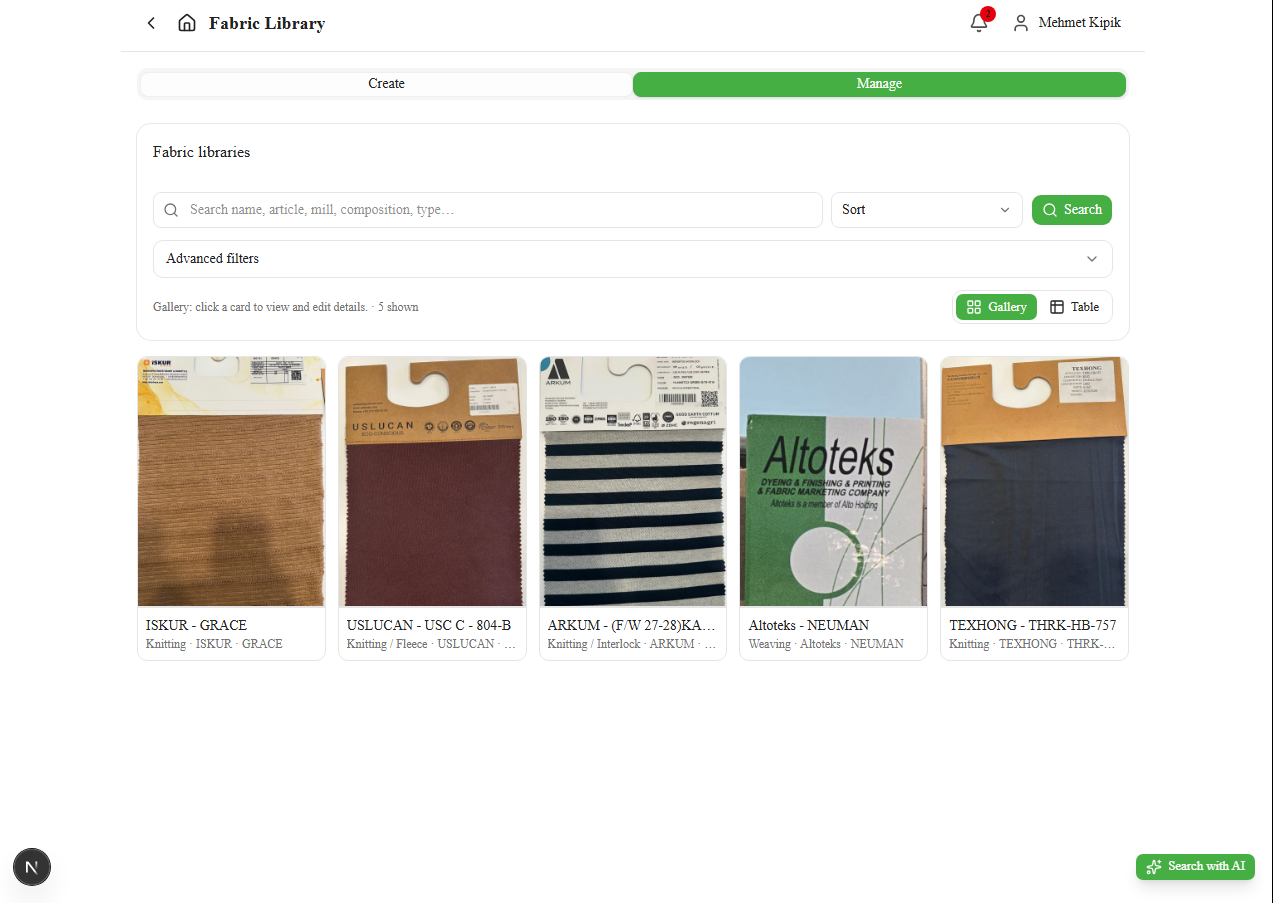Switch to the Create tab
The image size is (1273, 903).
(x=386, y=84)
